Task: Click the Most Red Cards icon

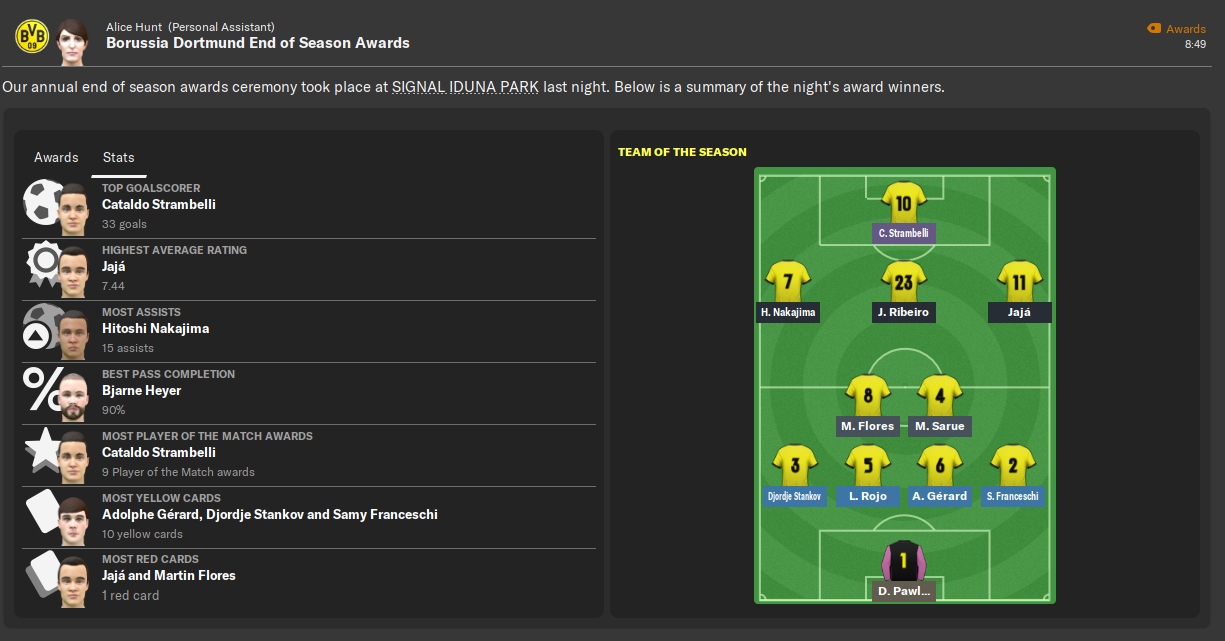Action: (41, 574)
